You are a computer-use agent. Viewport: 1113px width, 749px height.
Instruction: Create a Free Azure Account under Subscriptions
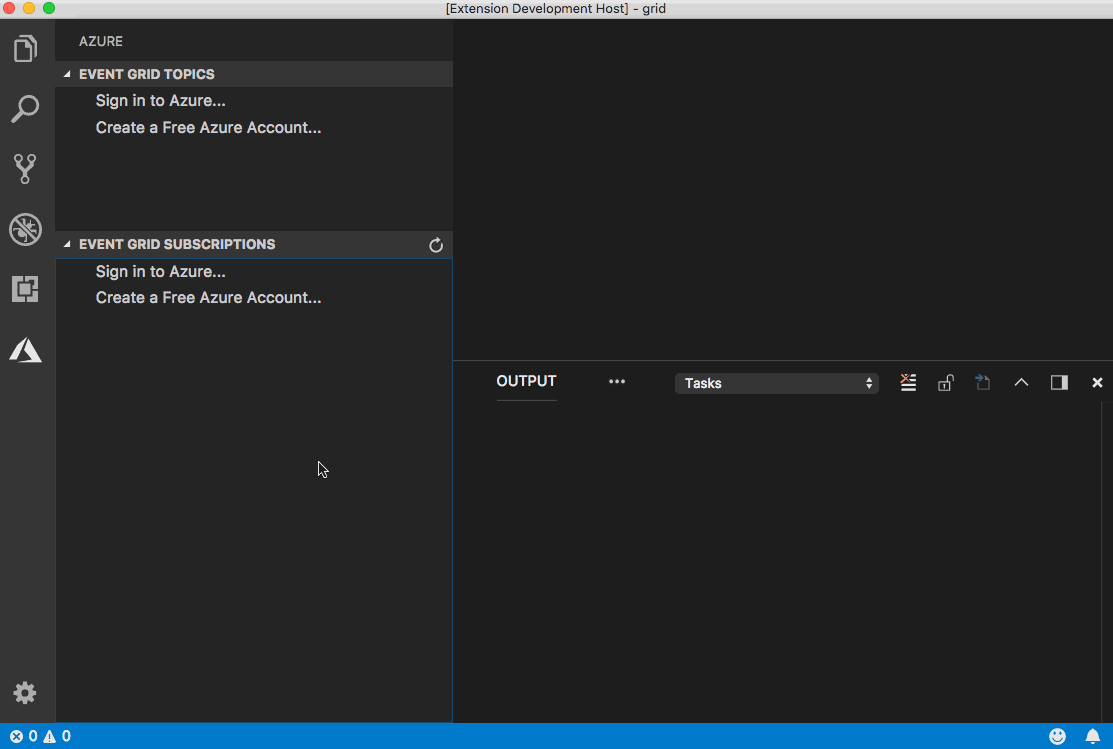209,297
